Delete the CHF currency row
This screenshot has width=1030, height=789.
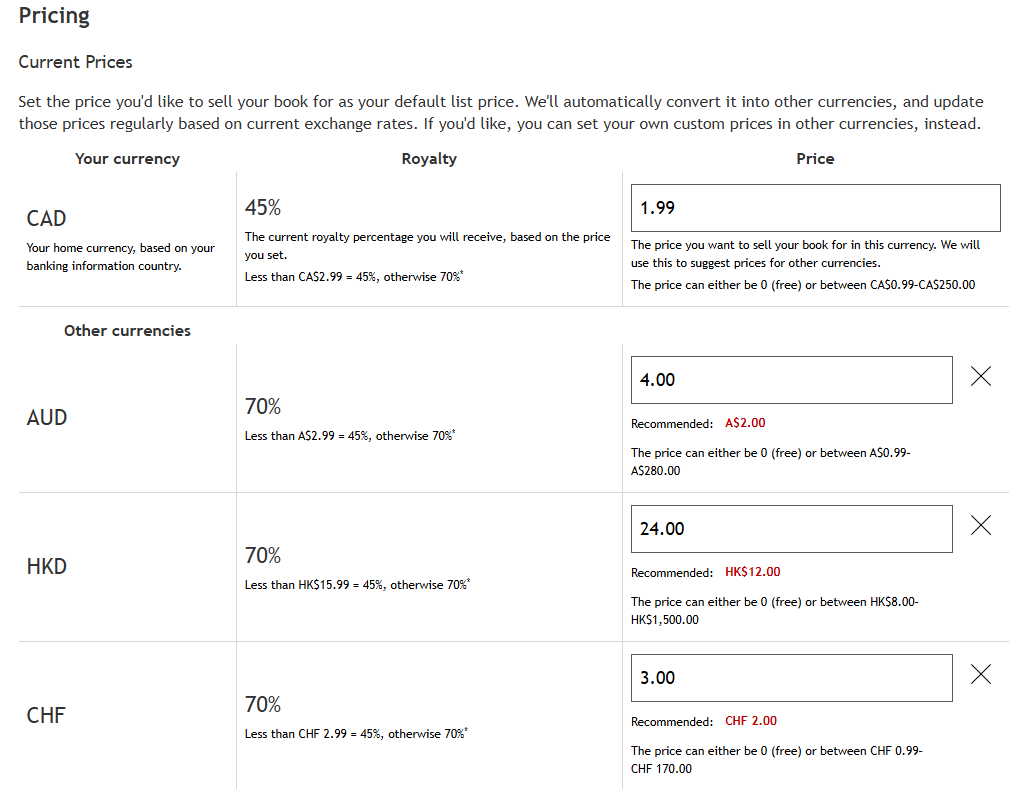point(981,675)
